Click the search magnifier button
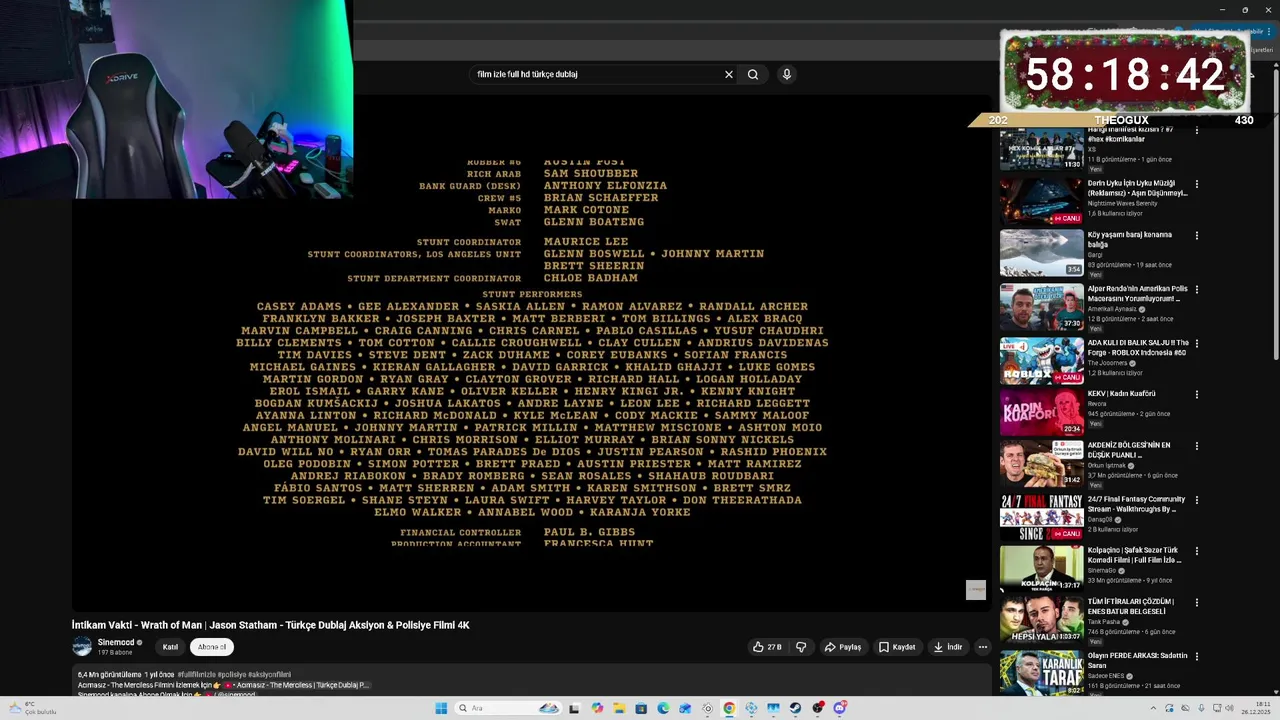The height and width of the screenshot is (720, 1280). pos(753,74)
